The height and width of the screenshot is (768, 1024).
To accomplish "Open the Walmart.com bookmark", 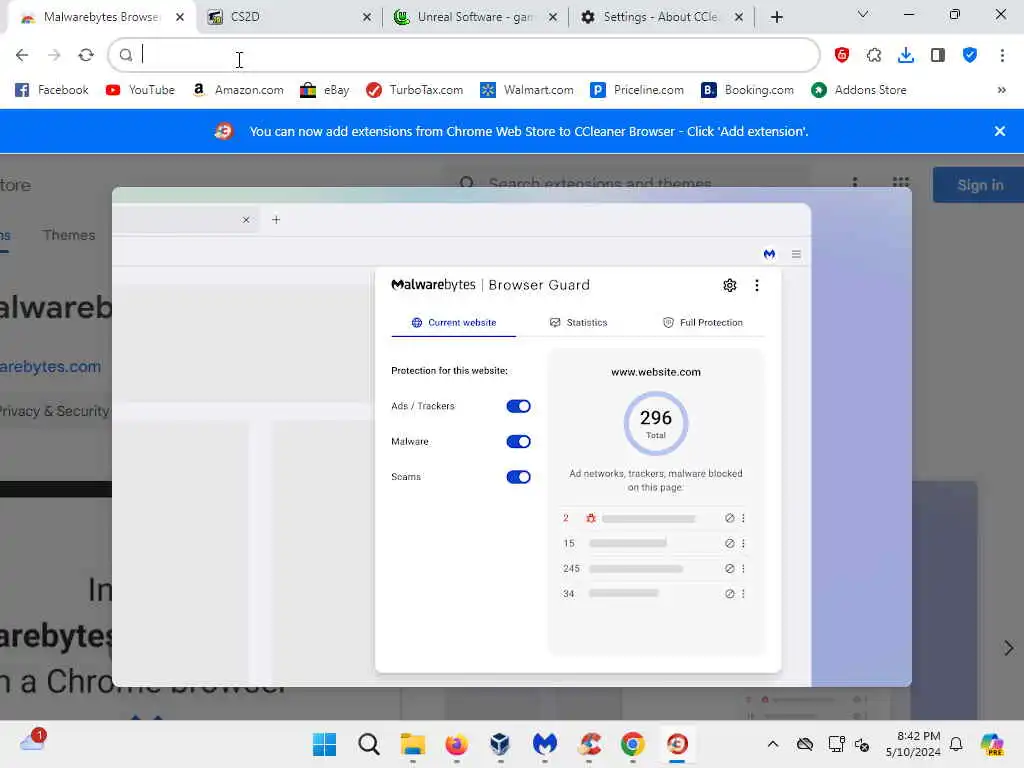I will coord(526,90).
